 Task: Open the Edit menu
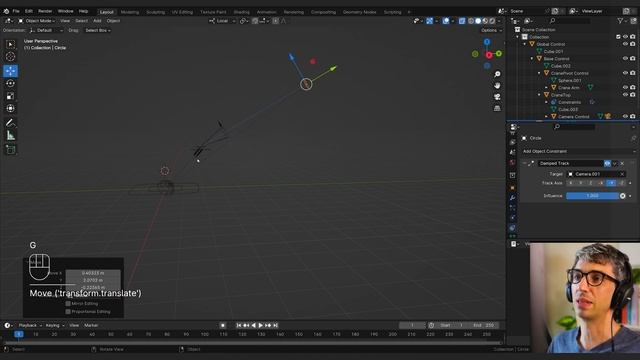tap(29, 11)
